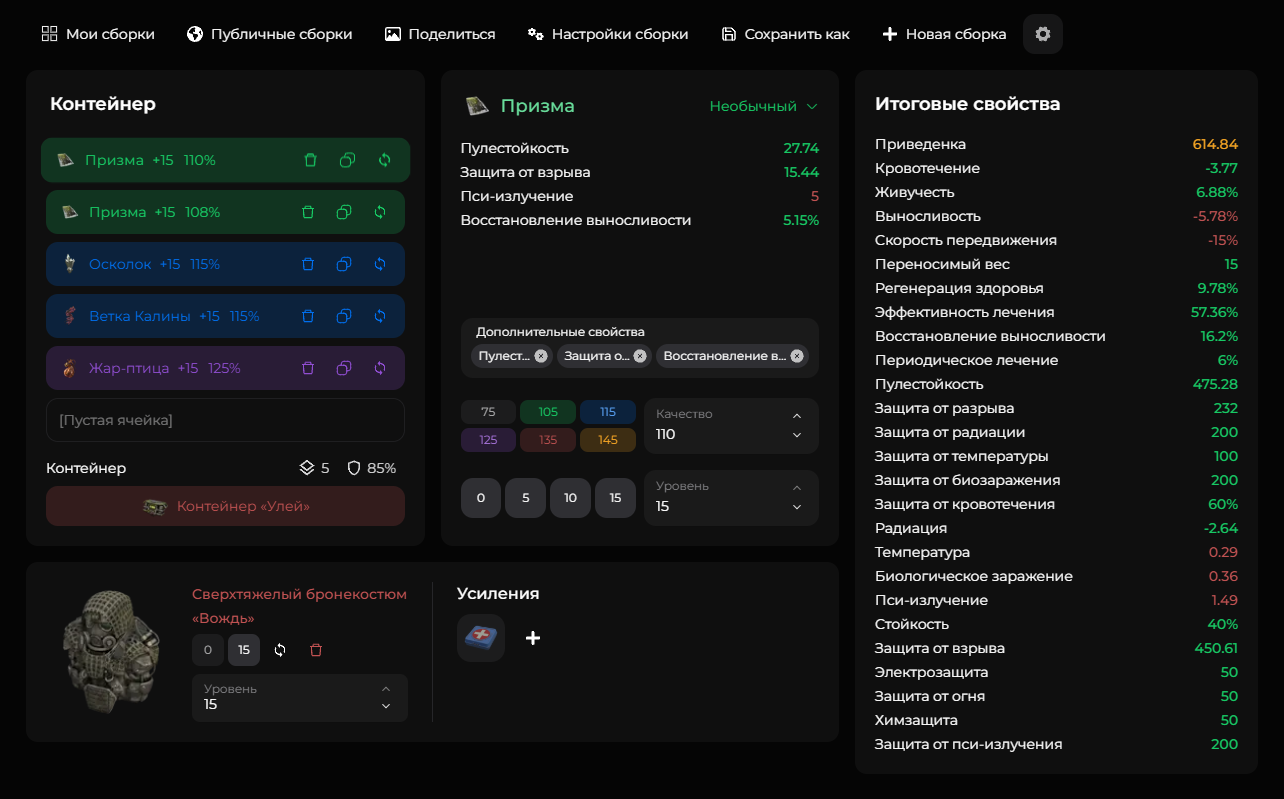The image size is (1284, 799).
Task: Copy the Ветка Калины artifact
Action: click(x=344, y=316)
